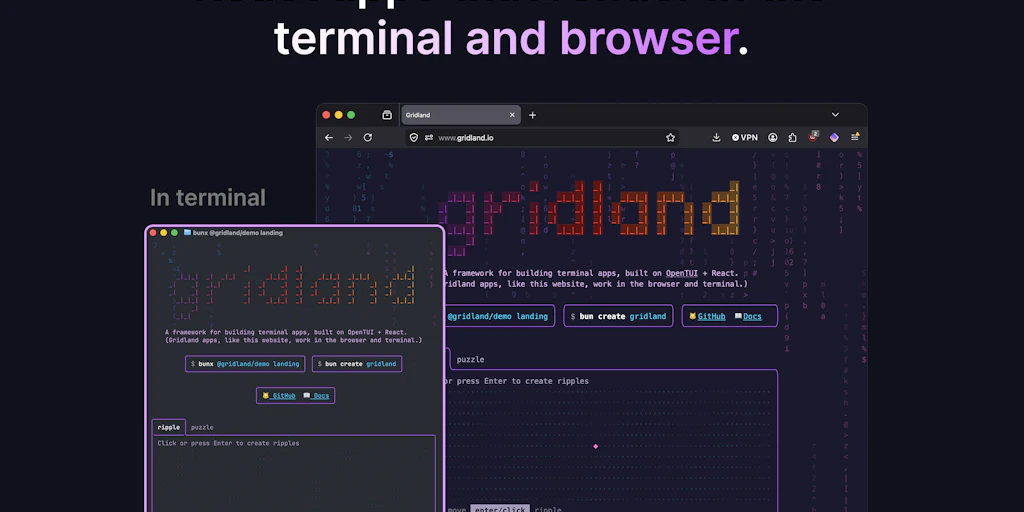Viewport: 1024px width, 512px height.
Task: Click GitHub link in terminal window
Action: (x=283, y=396)
